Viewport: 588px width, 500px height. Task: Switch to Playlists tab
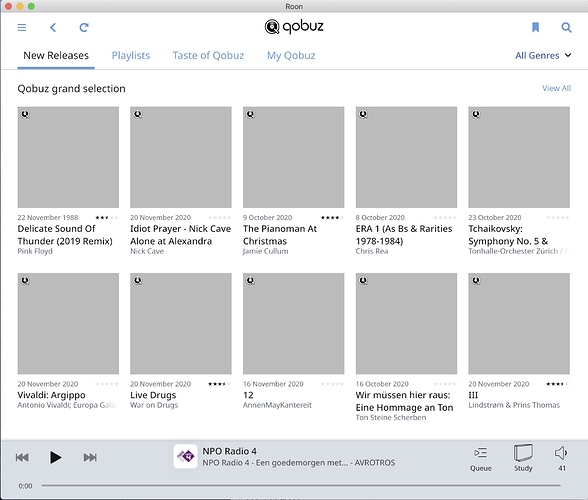point(130,56)
